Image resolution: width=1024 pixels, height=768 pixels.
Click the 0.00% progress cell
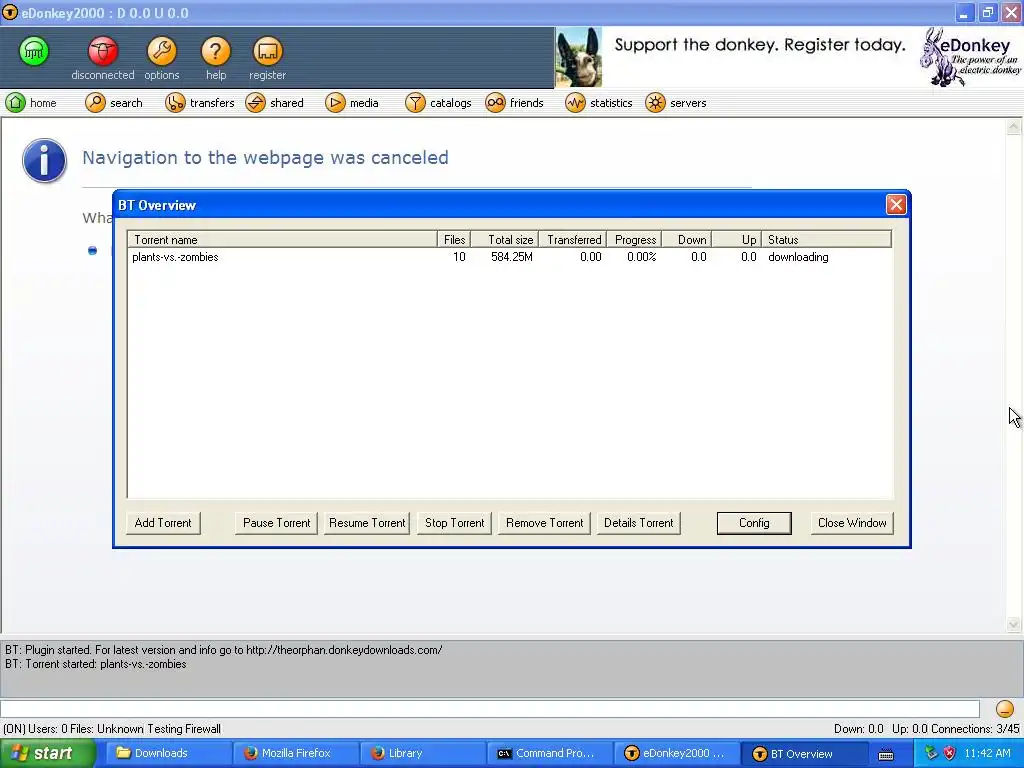point(641,257)
